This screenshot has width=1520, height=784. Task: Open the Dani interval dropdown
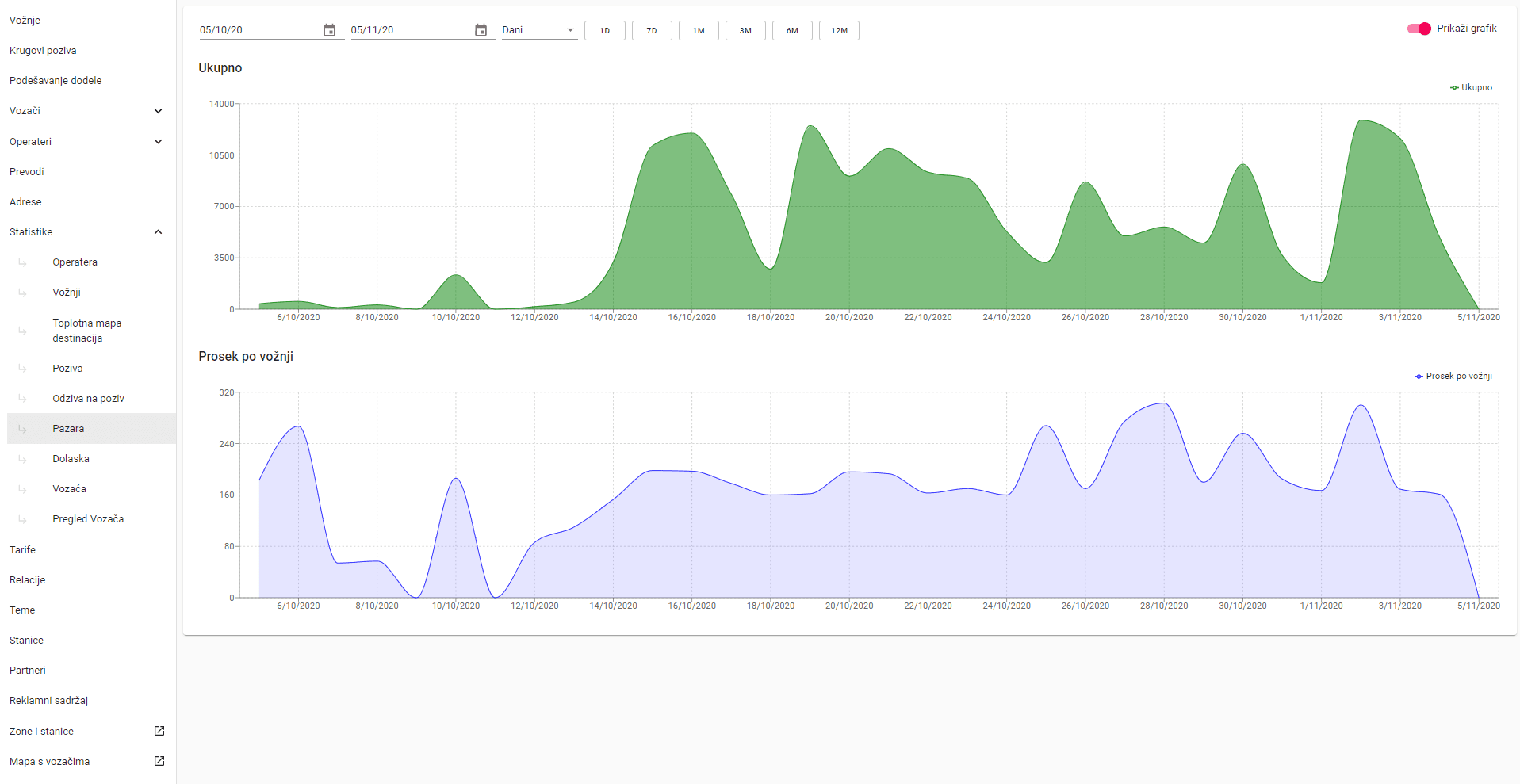(x=538, y=30)
